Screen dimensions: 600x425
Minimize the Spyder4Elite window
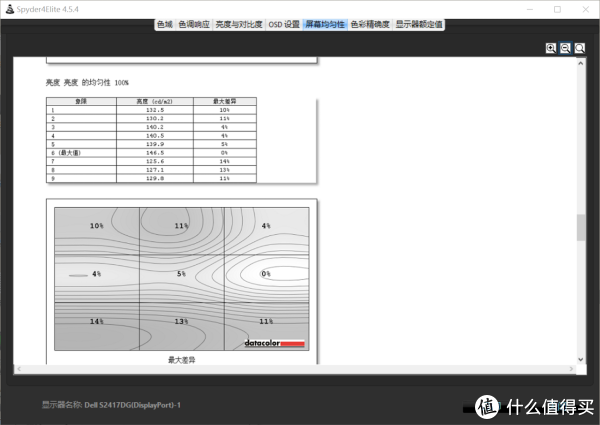pos(530,9)
